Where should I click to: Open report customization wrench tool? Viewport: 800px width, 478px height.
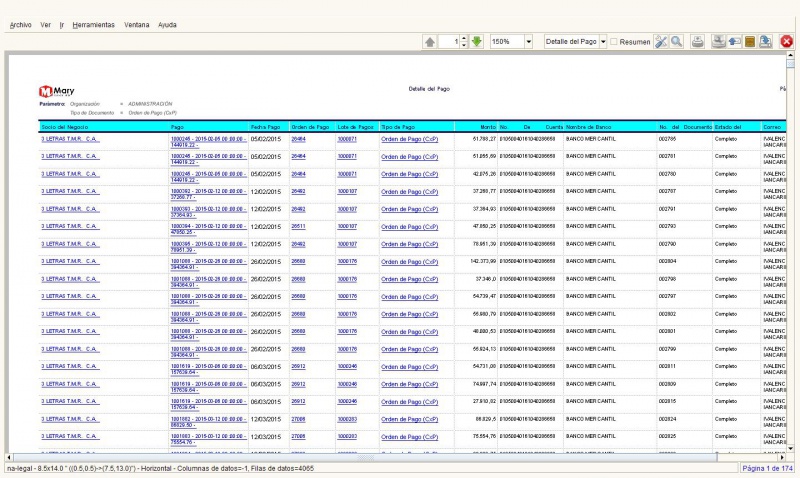pos(661,42)
